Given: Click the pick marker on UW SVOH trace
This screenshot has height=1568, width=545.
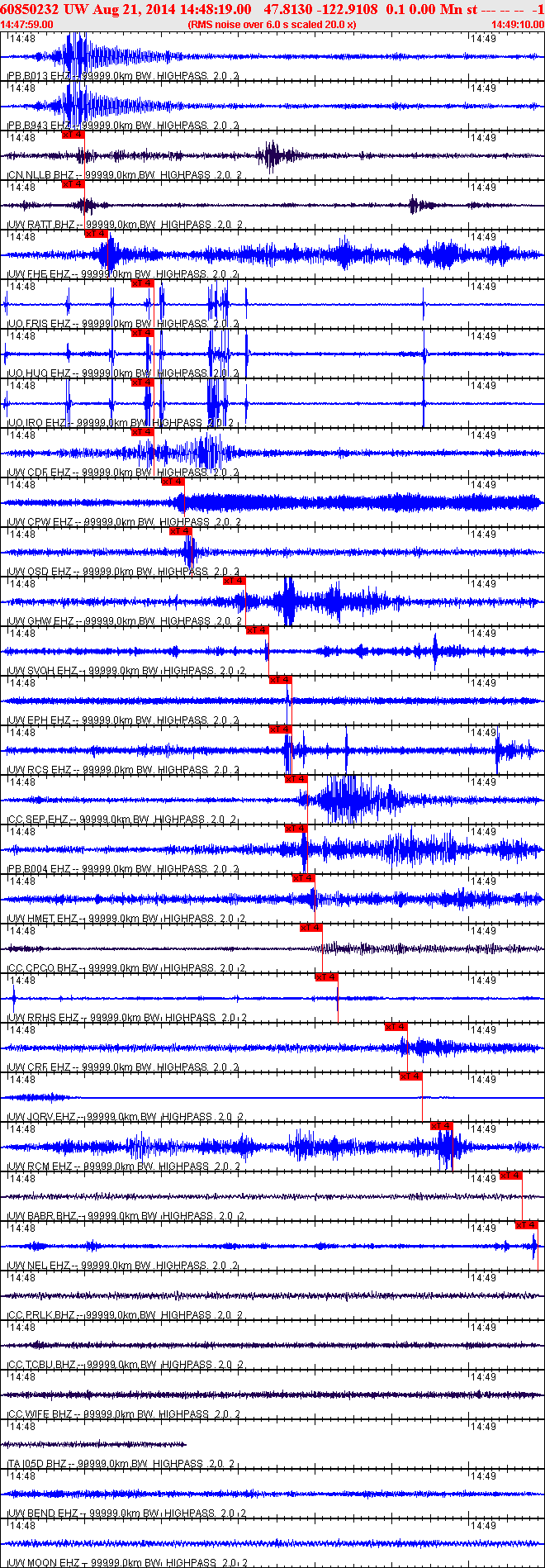Looking at the screenshot, I should pyautogui.click(x=258, y=630).
